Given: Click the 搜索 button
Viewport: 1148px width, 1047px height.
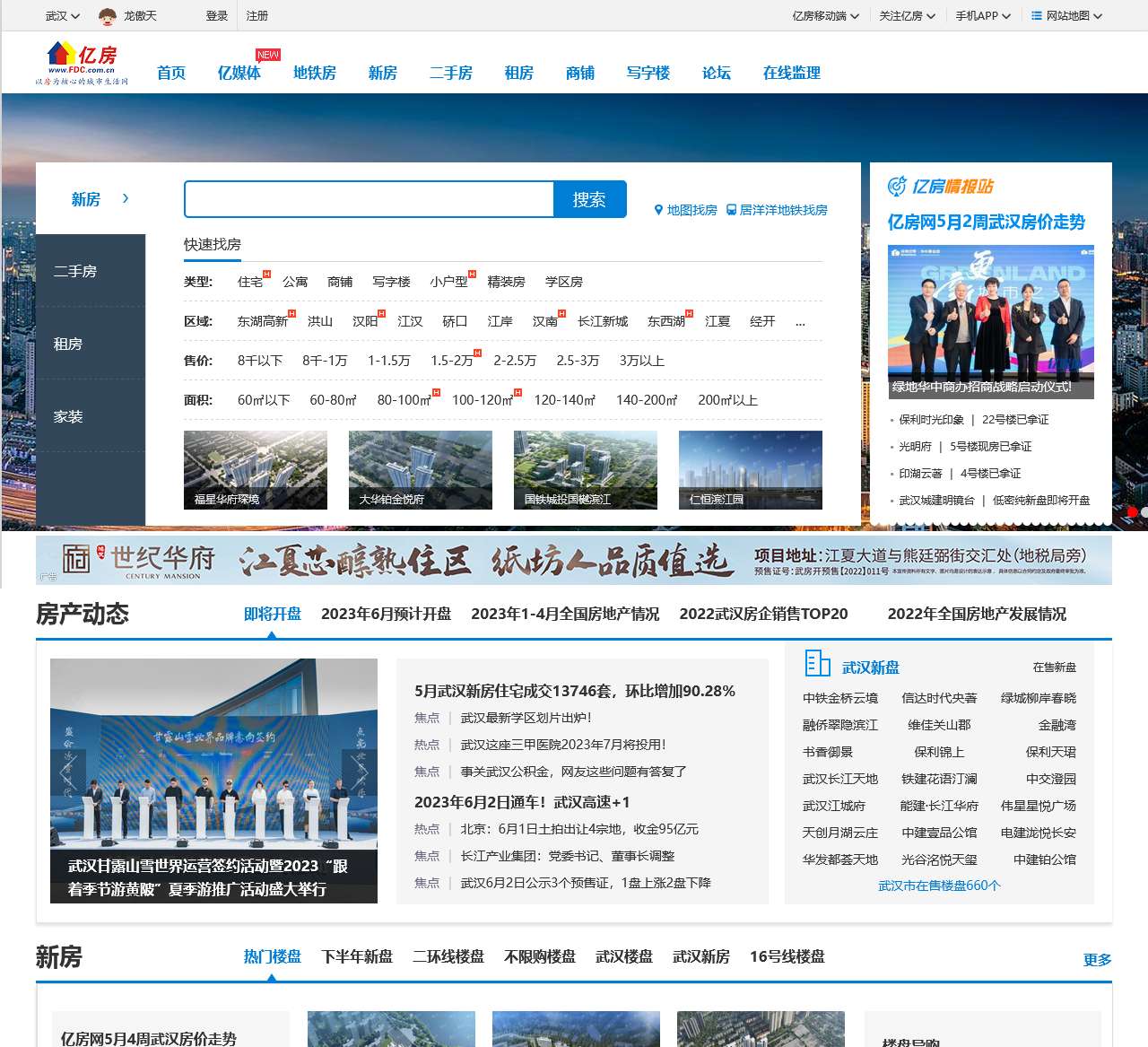Looking at the screenshot, I should click(x=589, y=199).
